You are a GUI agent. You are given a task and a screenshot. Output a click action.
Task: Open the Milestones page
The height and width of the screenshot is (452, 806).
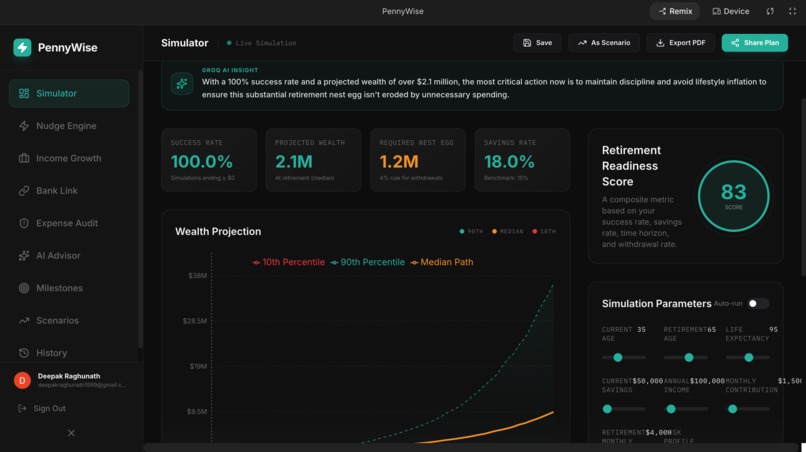point(69,287)
